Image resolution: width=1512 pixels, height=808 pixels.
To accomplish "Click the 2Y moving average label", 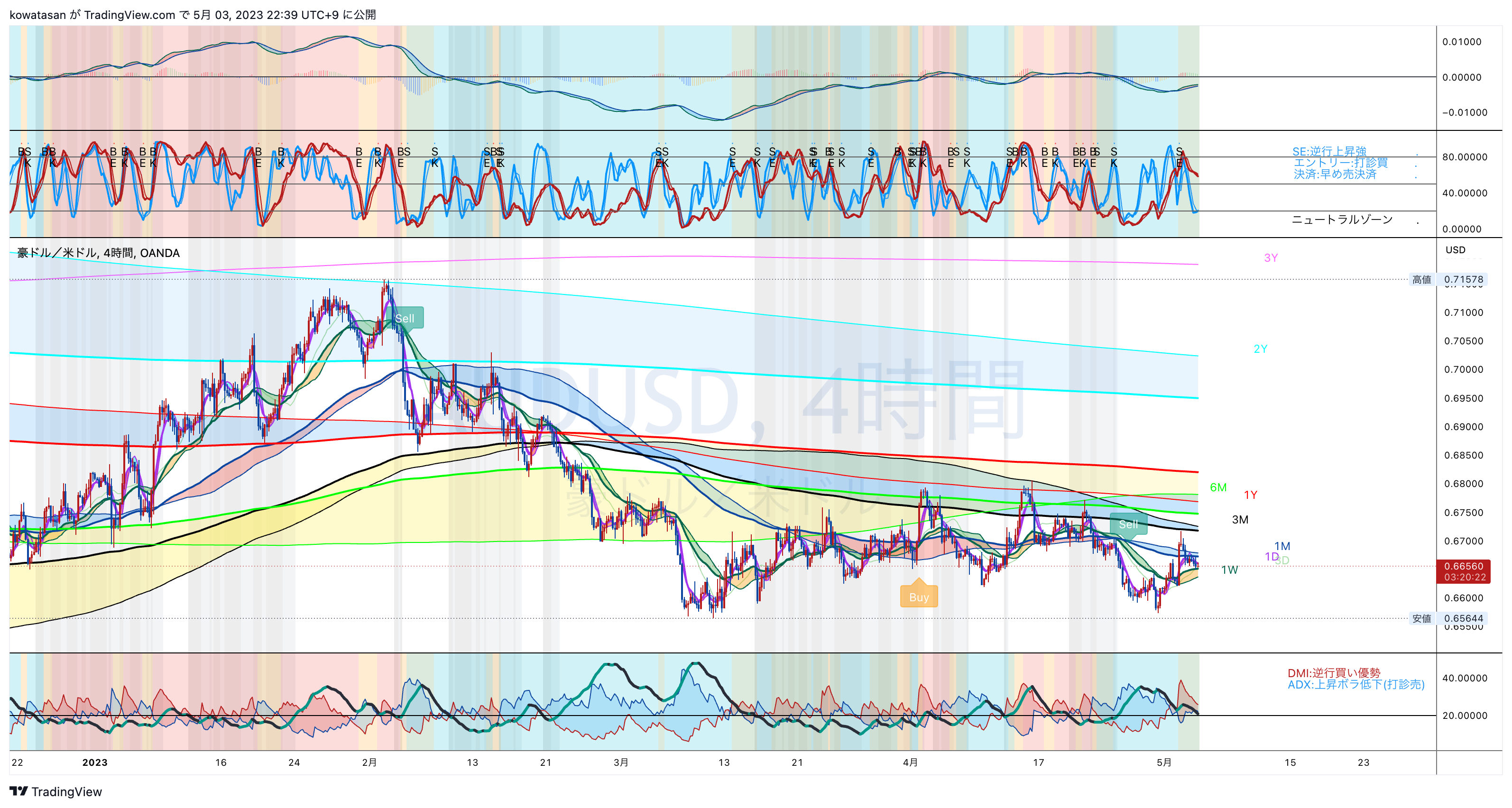I will pos(1260,349).
